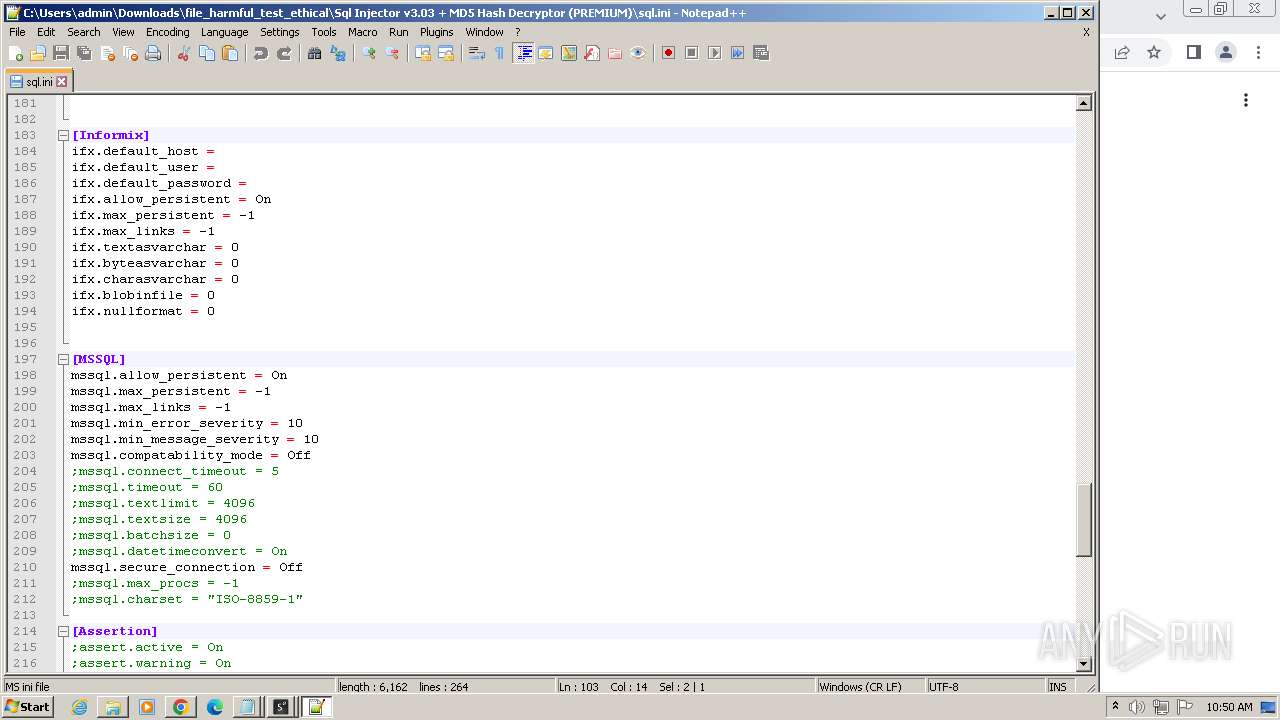Undo the last action with the Undo icon
The image size is (1280, 720).
261,53
